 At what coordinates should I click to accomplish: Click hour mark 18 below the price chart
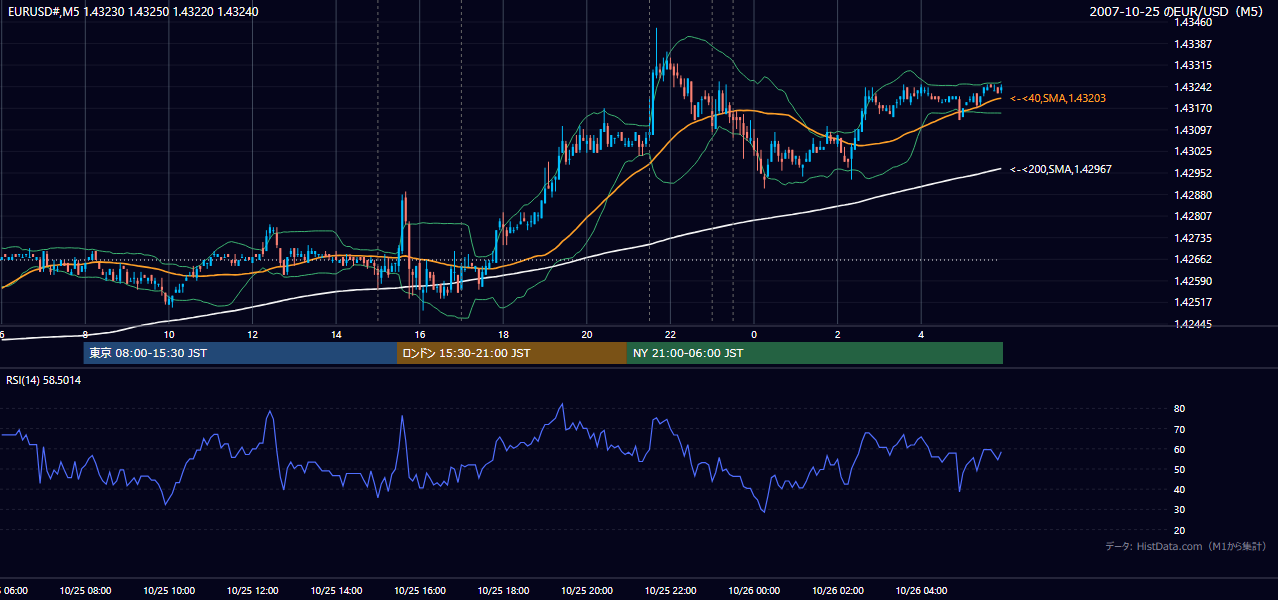tap(503, 334)
